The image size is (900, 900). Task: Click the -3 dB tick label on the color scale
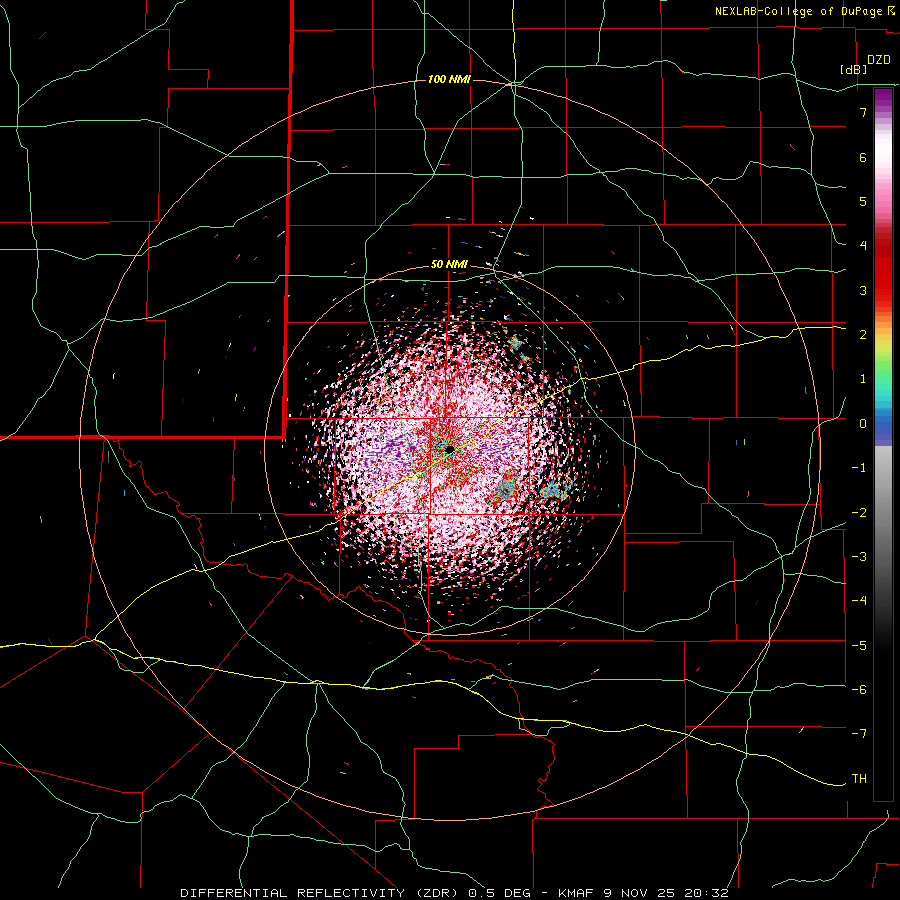pos(859,557)
